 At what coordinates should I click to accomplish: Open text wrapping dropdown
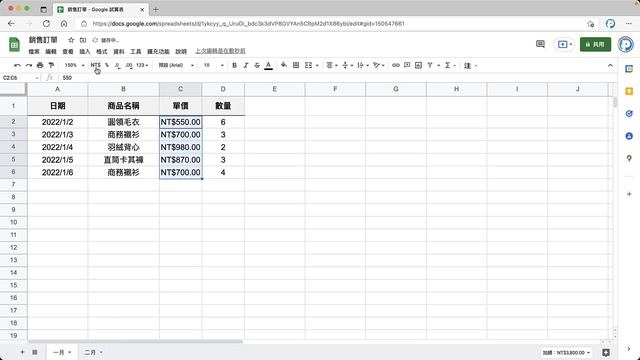(363, 65)
